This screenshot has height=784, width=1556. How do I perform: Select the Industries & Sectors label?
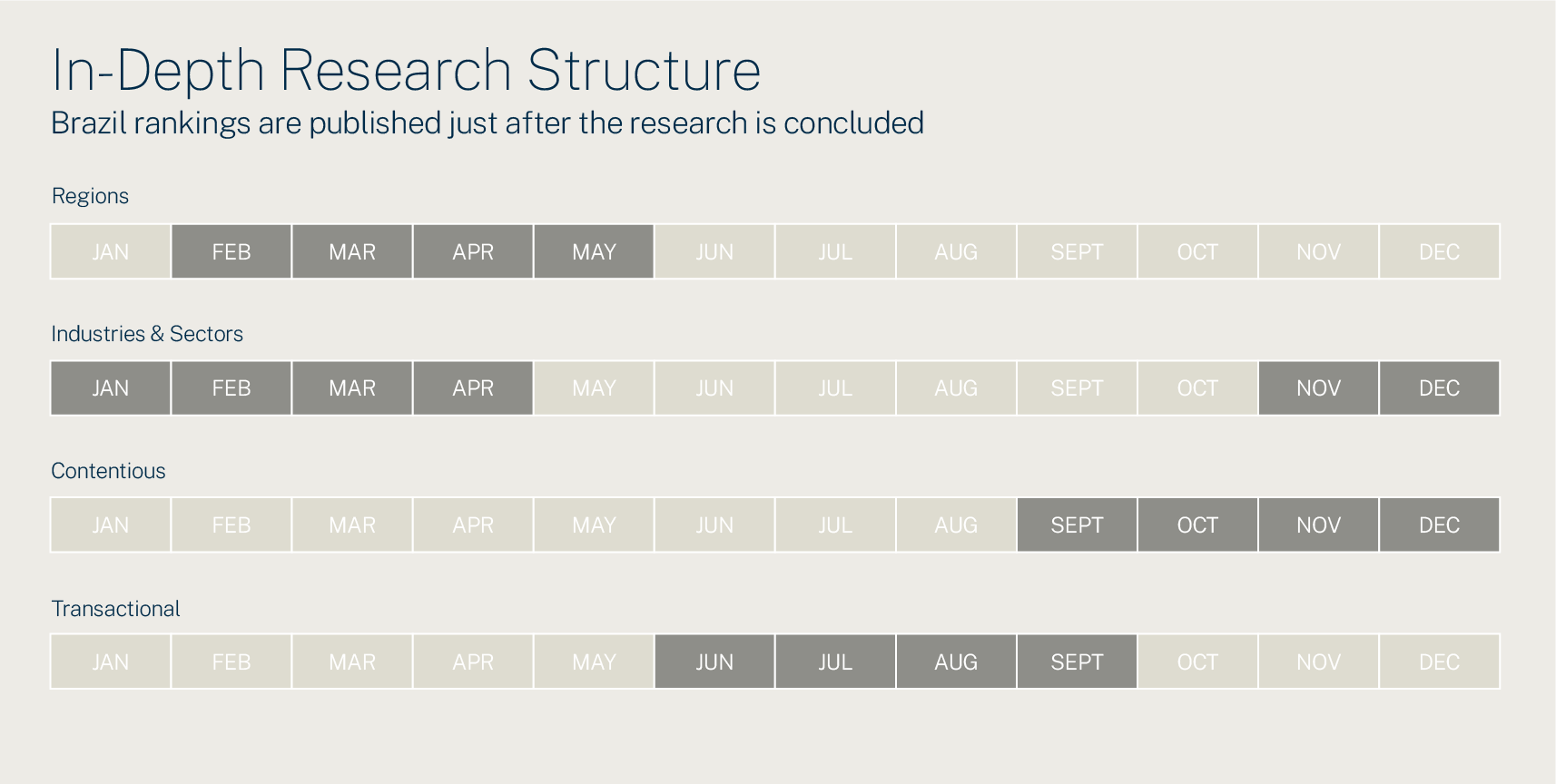pos(147,334)
